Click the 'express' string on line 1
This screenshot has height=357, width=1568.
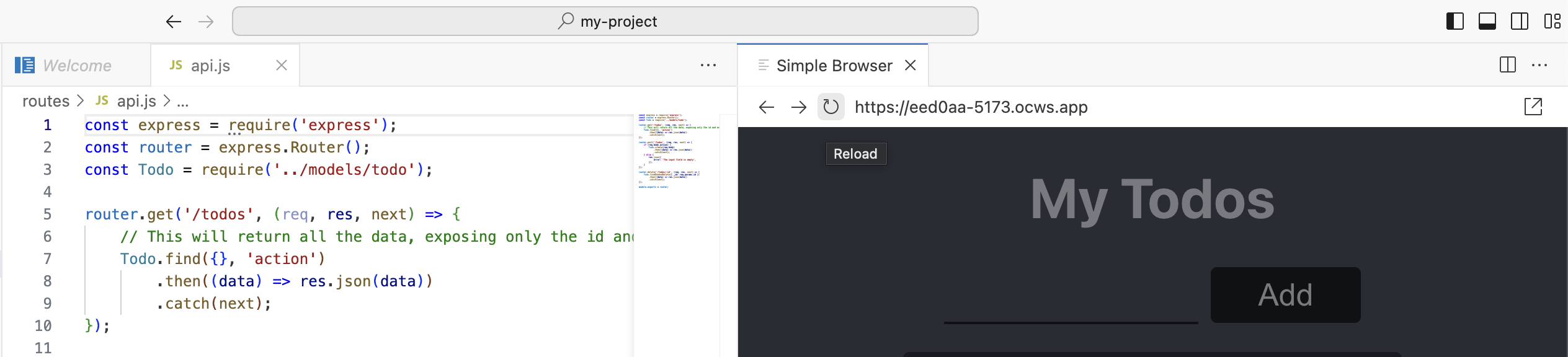click(x=340, y=125)
